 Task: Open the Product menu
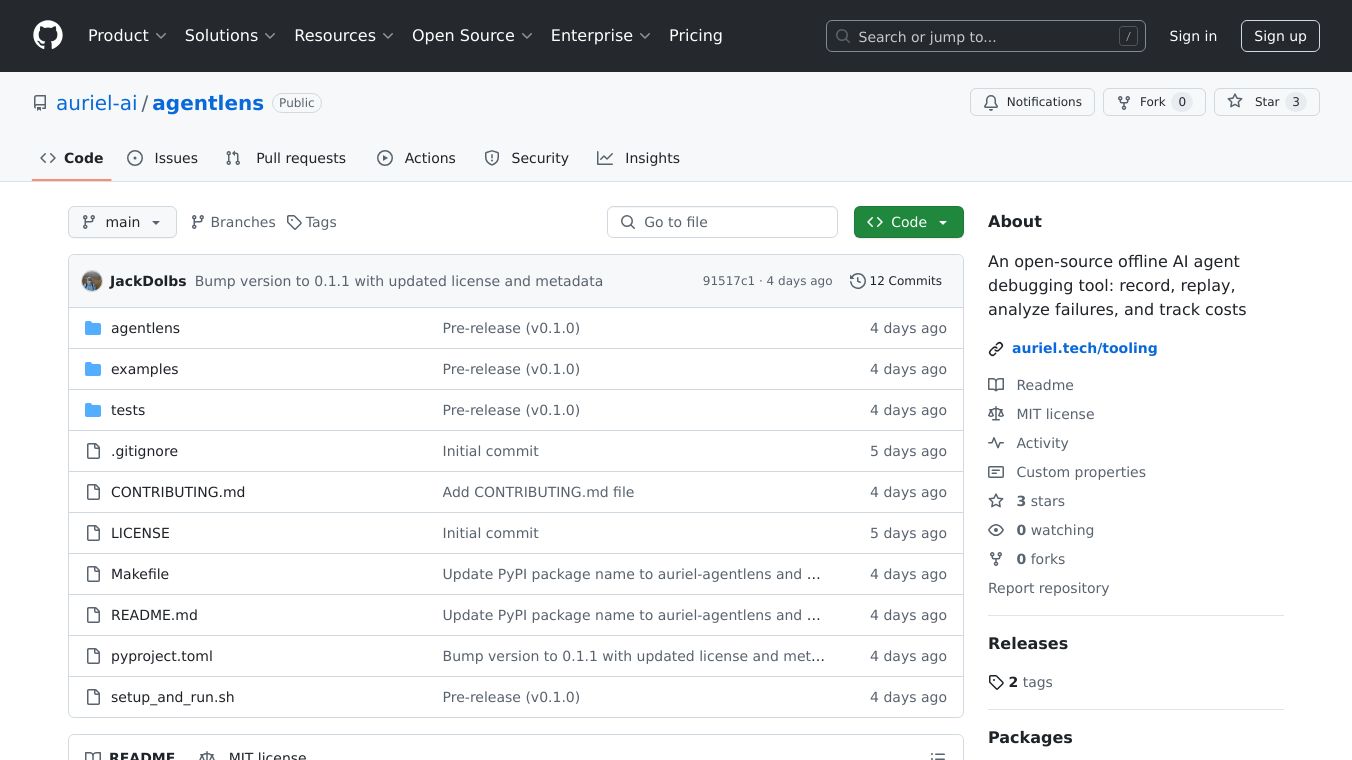point(127,36)
